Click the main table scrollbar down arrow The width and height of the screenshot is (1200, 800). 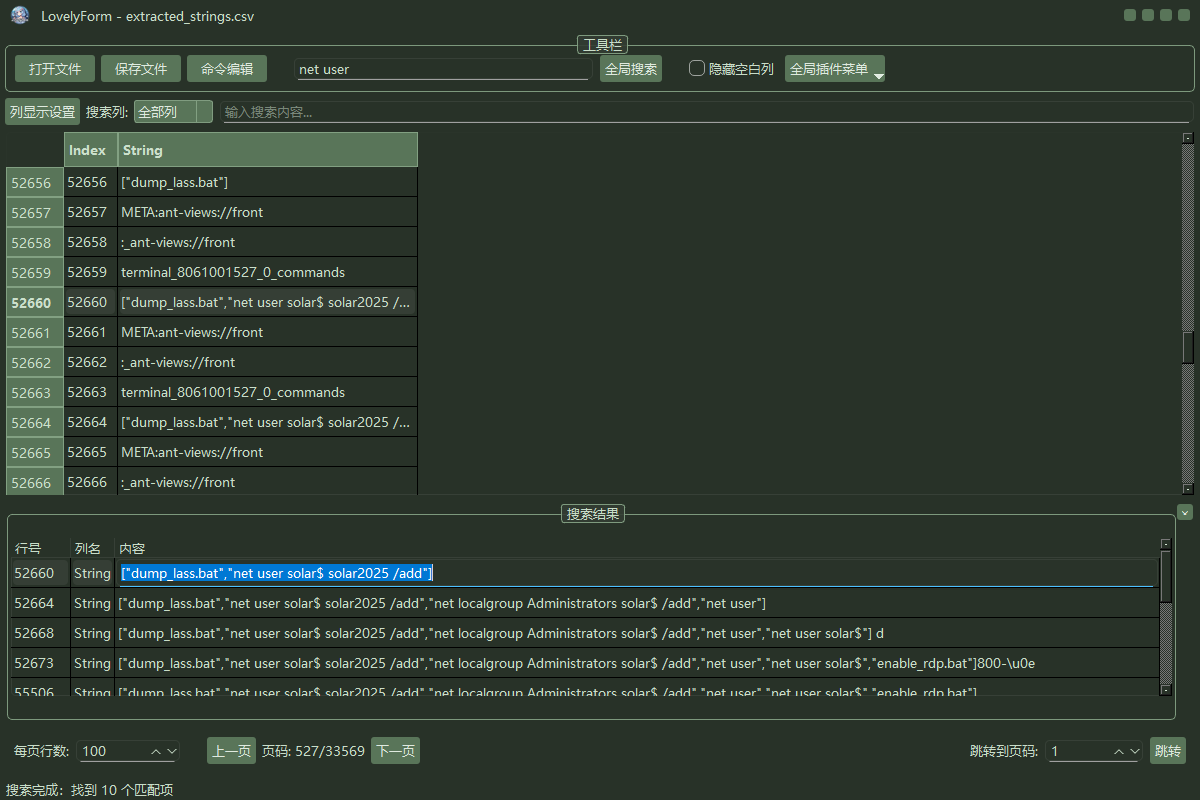[x=1188, y=489]
